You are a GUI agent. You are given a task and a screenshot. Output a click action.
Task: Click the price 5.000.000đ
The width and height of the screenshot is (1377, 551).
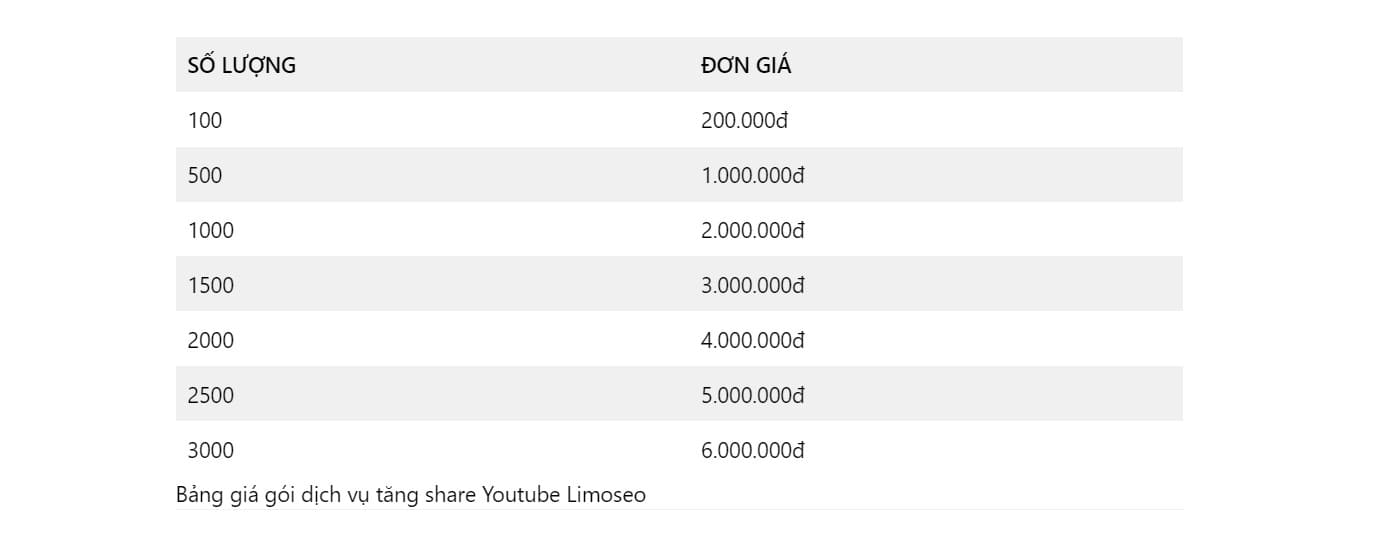[753, 395]
